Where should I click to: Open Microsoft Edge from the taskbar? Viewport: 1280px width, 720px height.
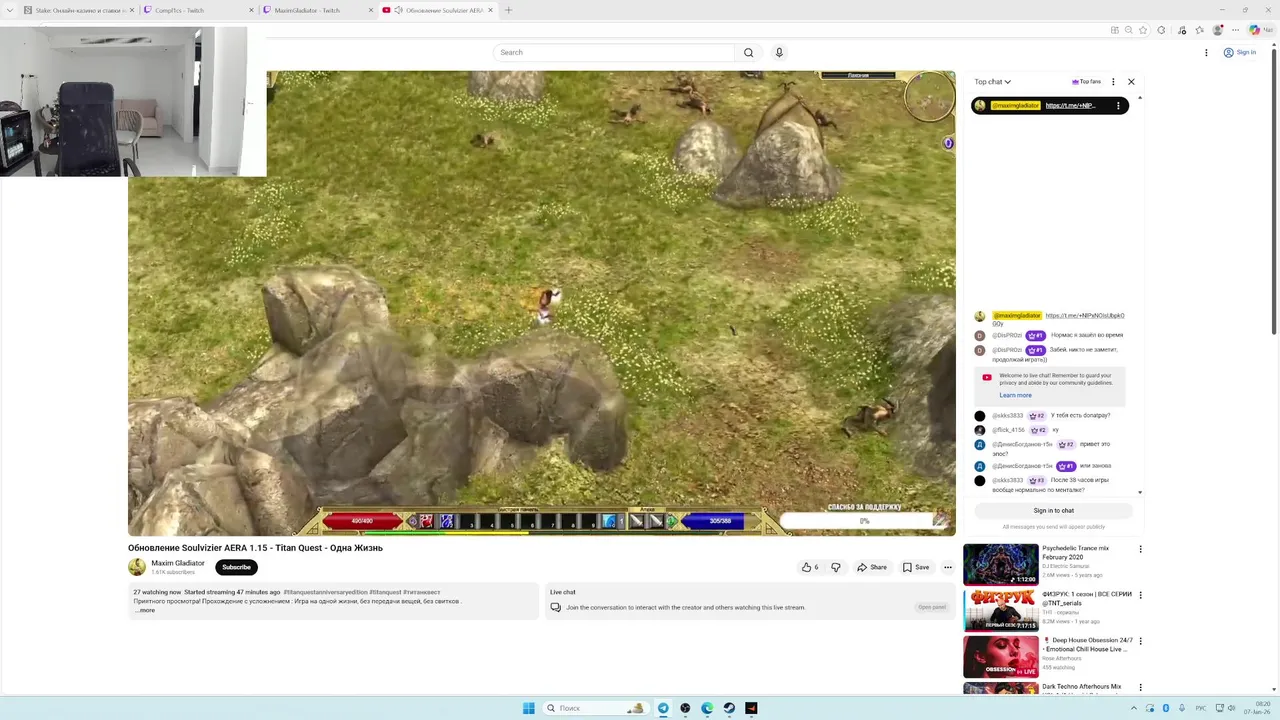pyautogui.click(x=707, y=708)
